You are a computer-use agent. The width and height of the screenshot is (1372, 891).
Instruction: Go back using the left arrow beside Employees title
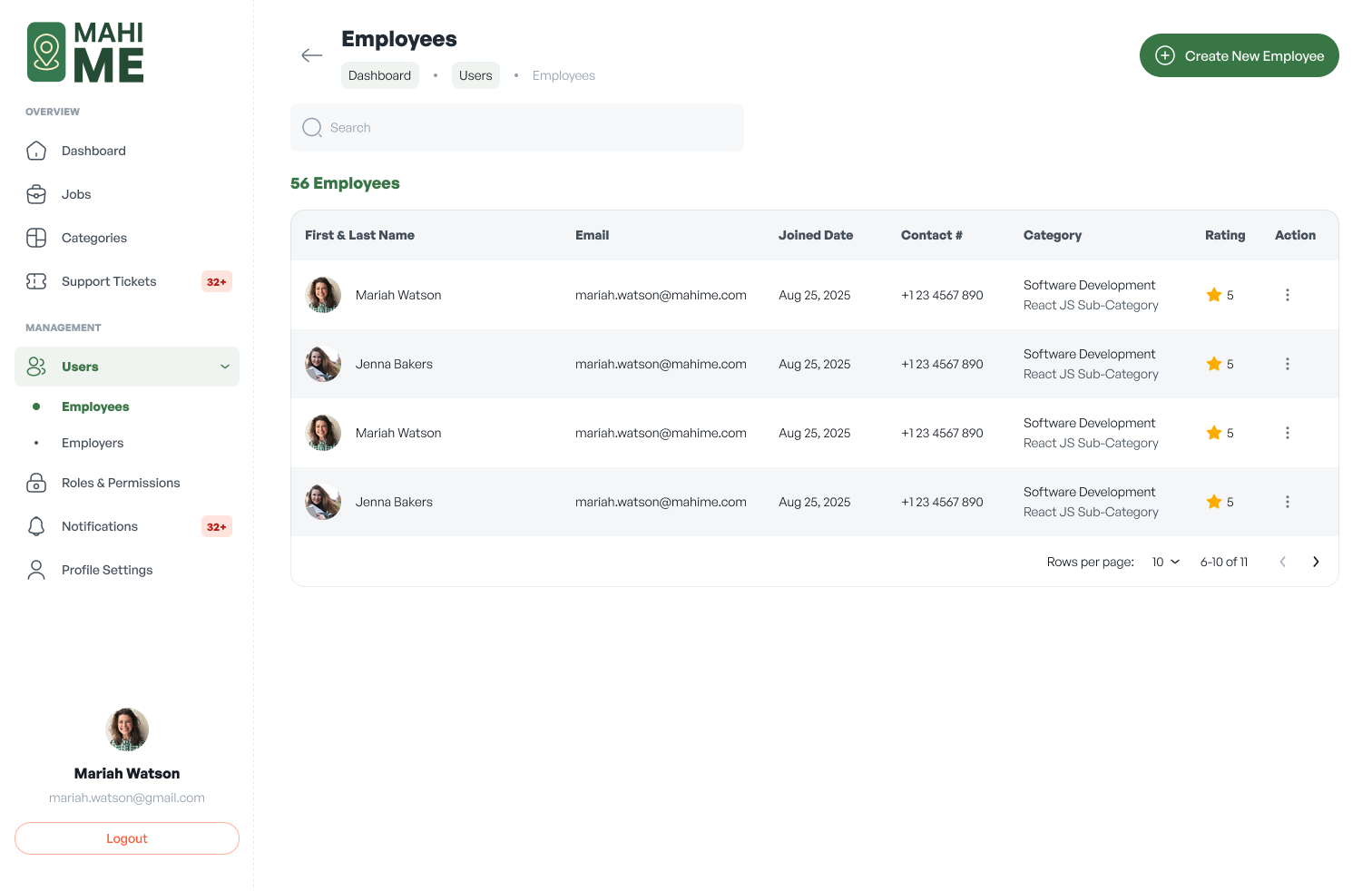click(312, 55)
